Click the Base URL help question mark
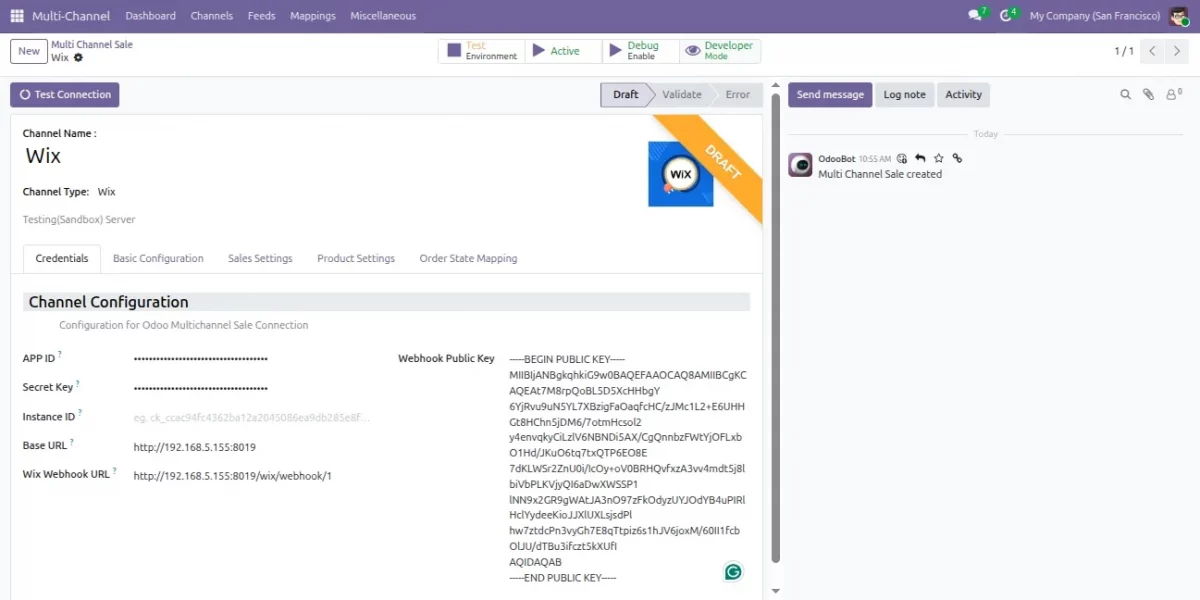The height and width of the screenshot is (600, 1200). pos(72,441)
